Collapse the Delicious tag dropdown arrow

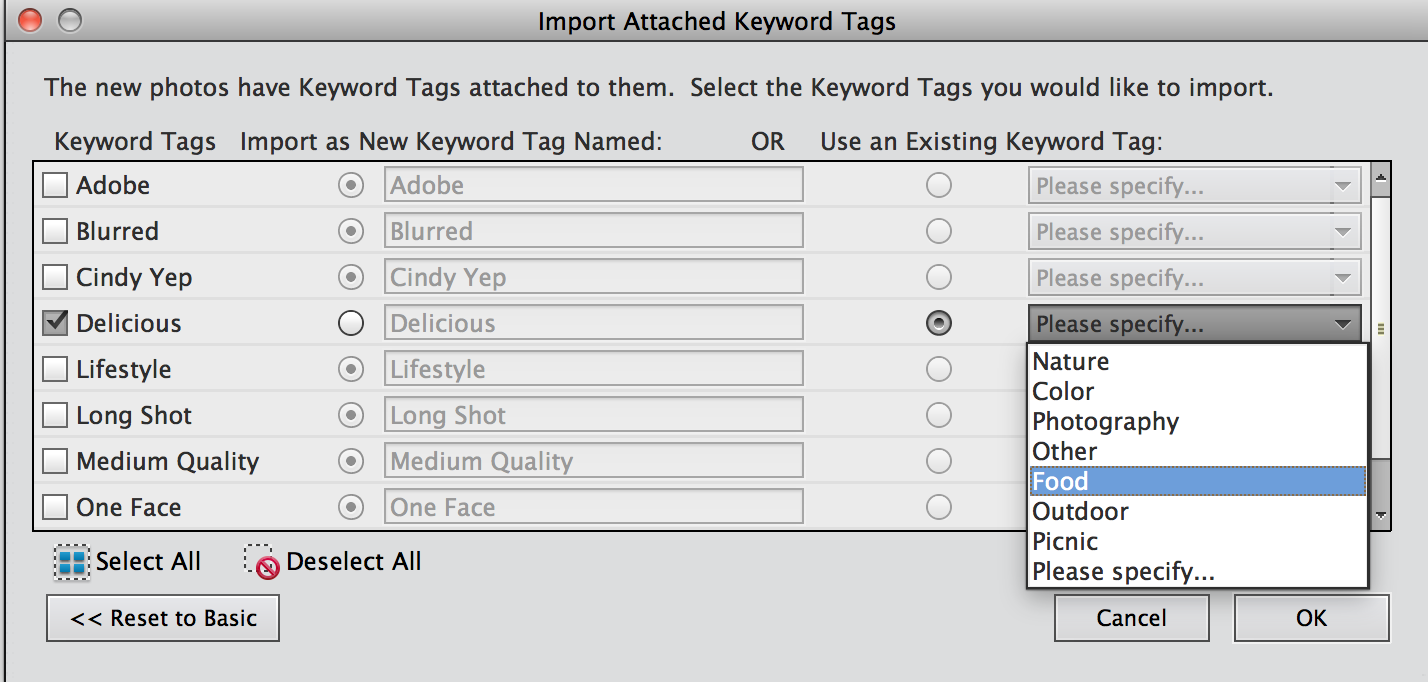(1342, 324)
